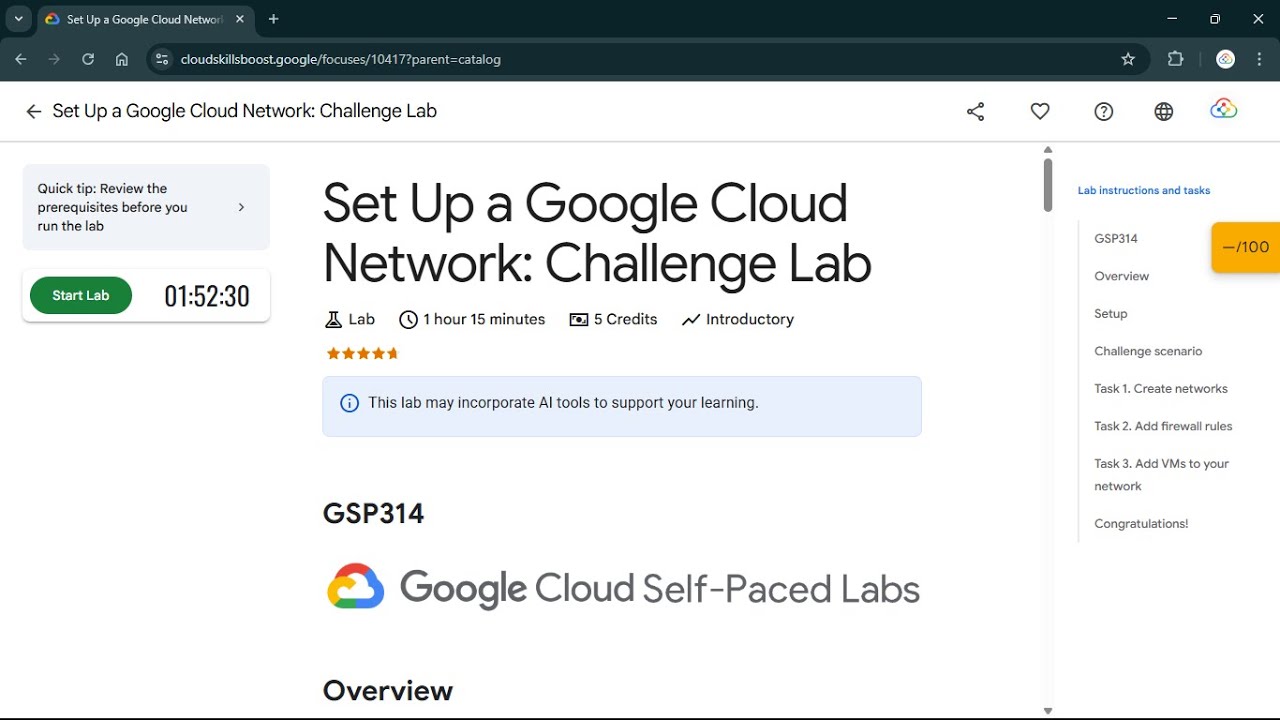Click the share icon in lab header
Image resolution: width=1280 pixels, height=720 pixels.
coord(976,112)
